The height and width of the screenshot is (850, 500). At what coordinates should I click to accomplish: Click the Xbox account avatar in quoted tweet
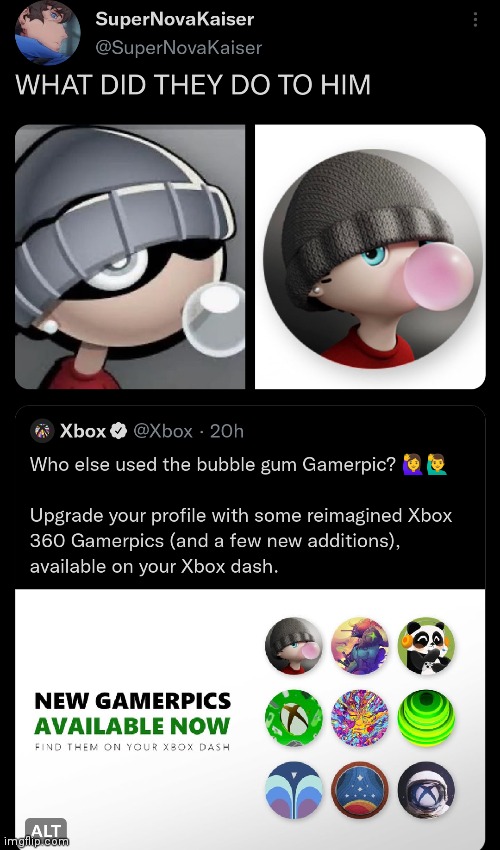point(42,431)
